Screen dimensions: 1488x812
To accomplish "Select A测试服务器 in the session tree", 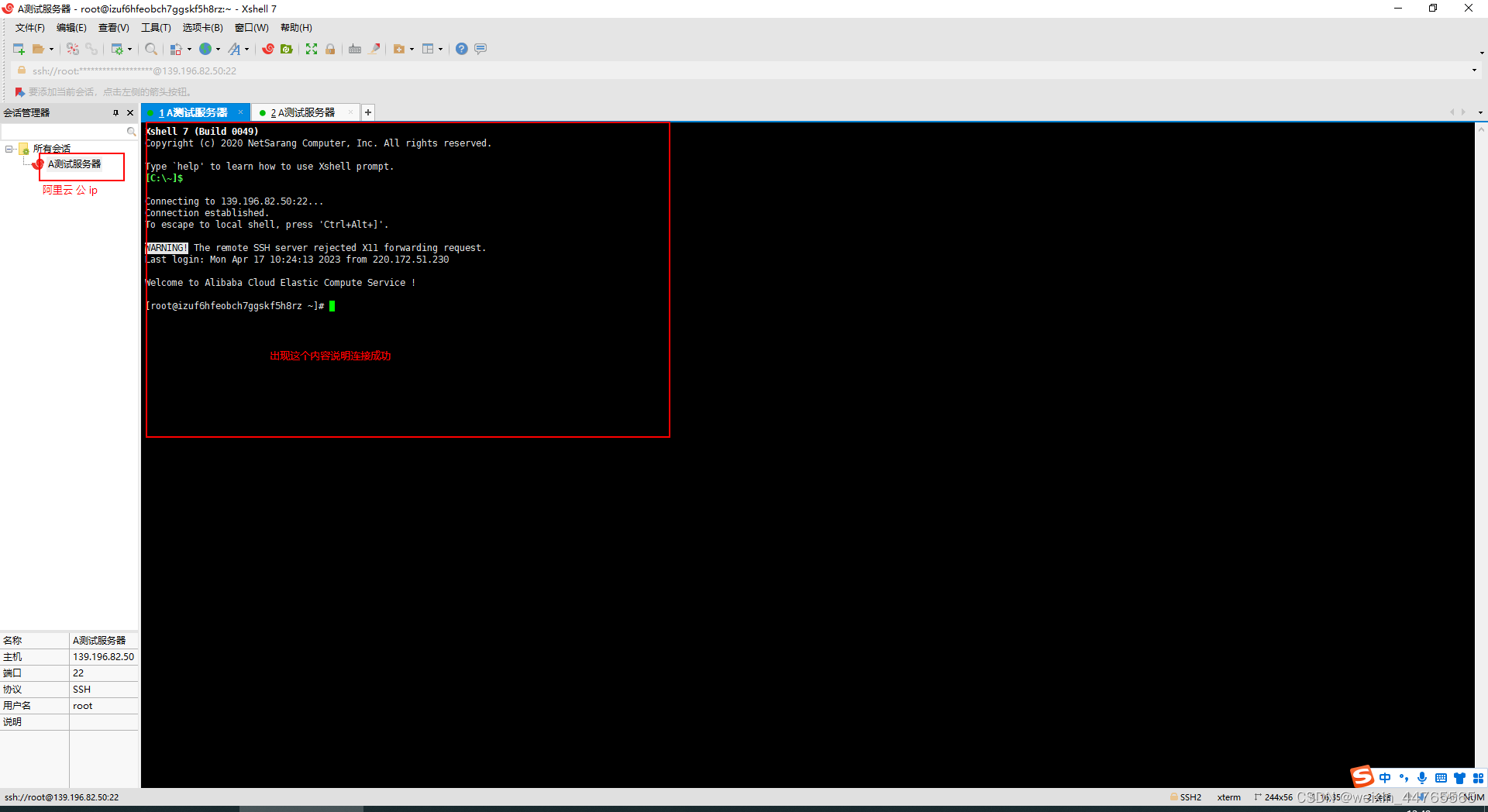I will coord(74,164).
